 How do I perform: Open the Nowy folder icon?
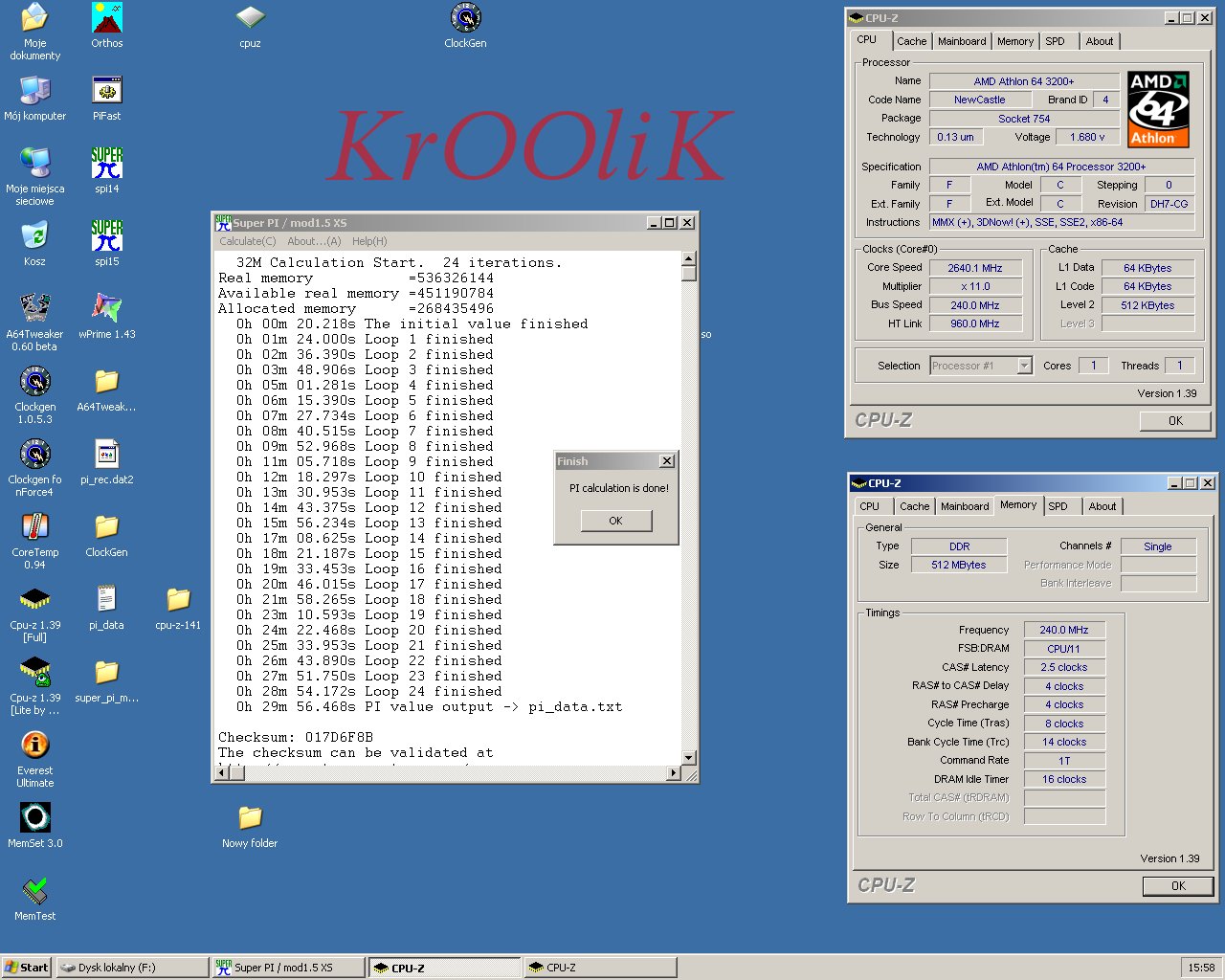tap(250, 826)
